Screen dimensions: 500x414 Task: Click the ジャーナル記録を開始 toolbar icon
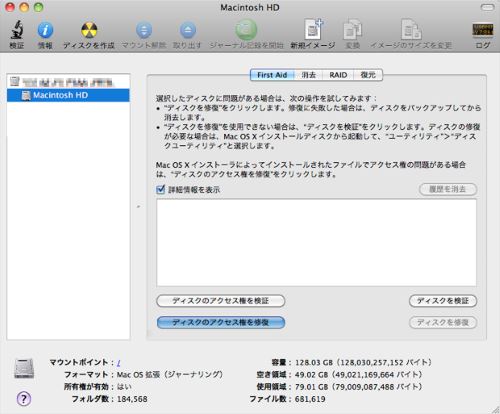246,30
